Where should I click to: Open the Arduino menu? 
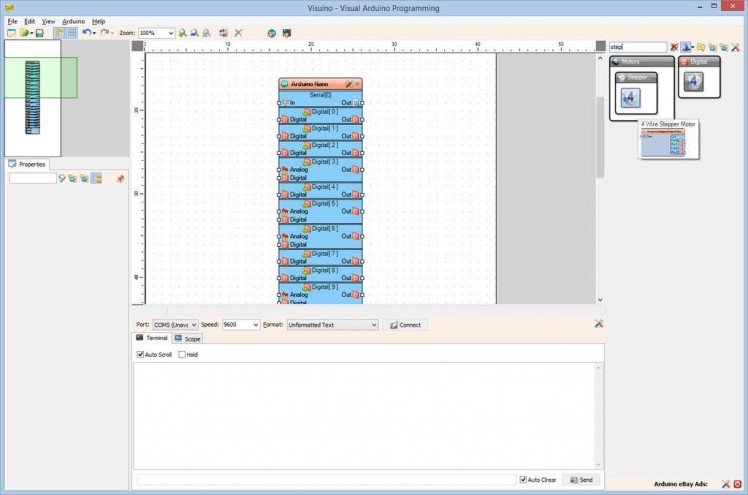tap(74, 21)
